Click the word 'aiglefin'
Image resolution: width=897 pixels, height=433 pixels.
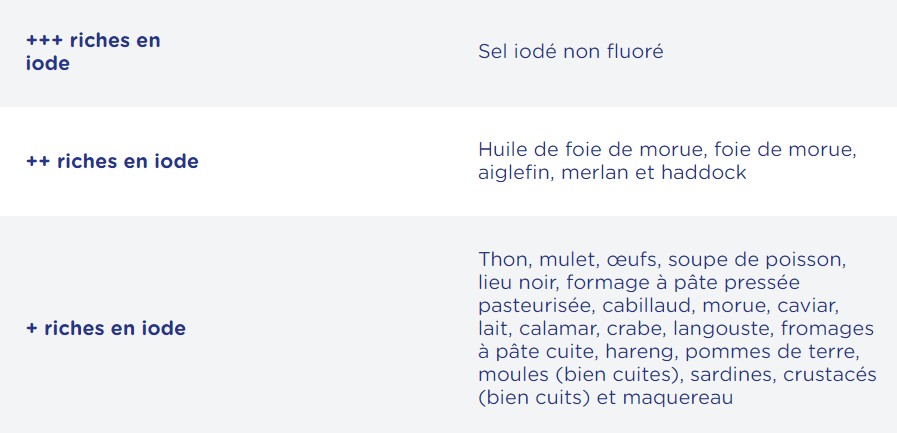click(515, 173)
